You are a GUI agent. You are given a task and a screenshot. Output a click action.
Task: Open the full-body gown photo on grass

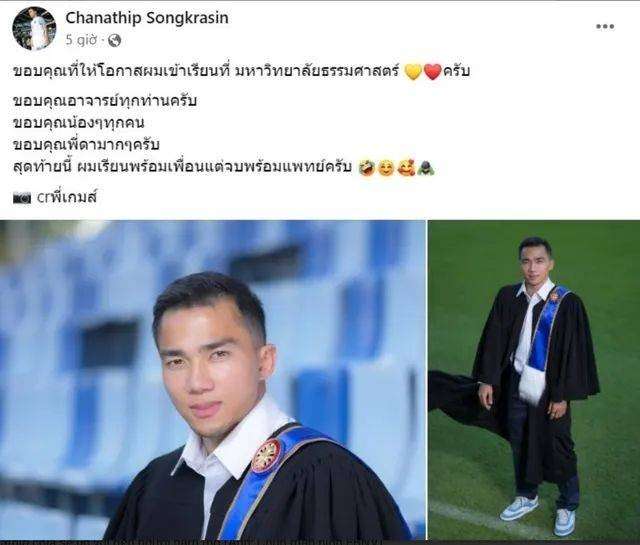click(534, 380)
